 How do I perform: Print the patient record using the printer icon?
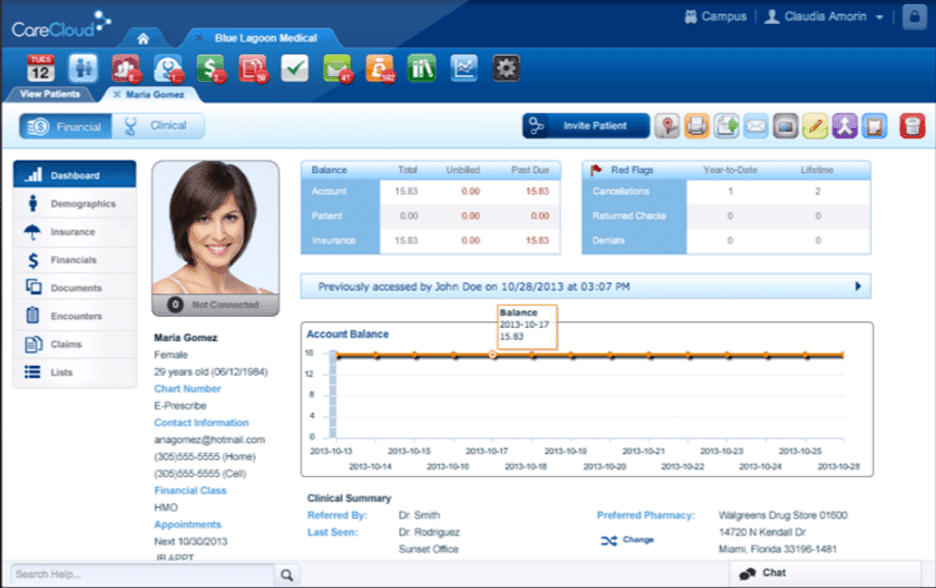[x=696, y=126]
